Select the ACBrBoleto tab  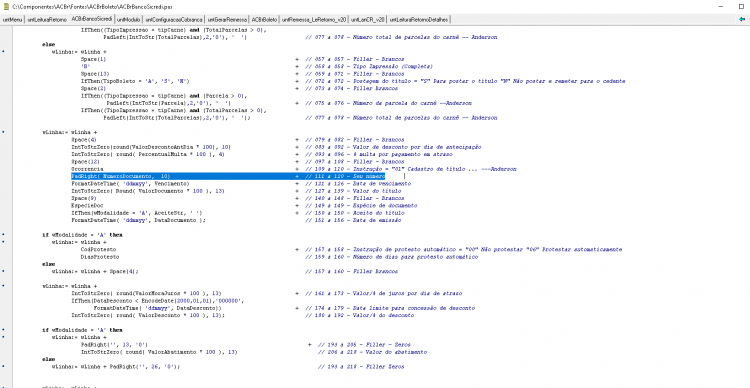264,20
